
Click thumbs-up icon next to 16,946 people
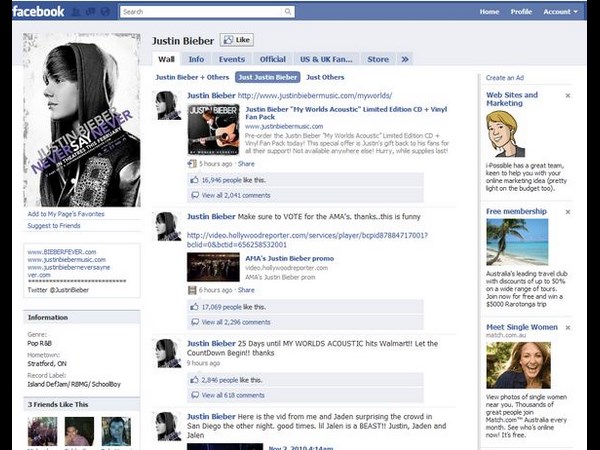tap(194, 179)
